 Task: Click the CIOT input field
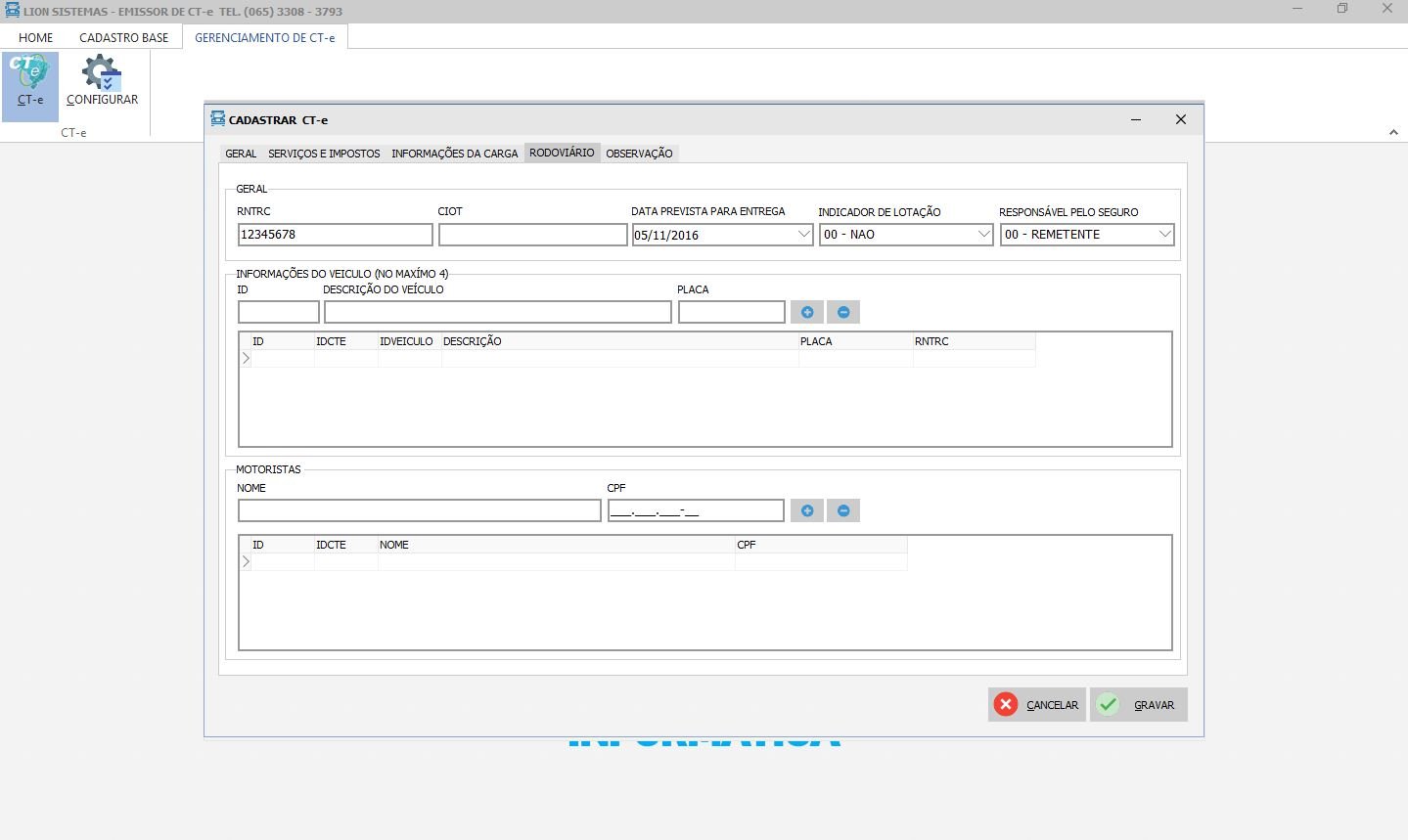[532, 235]
